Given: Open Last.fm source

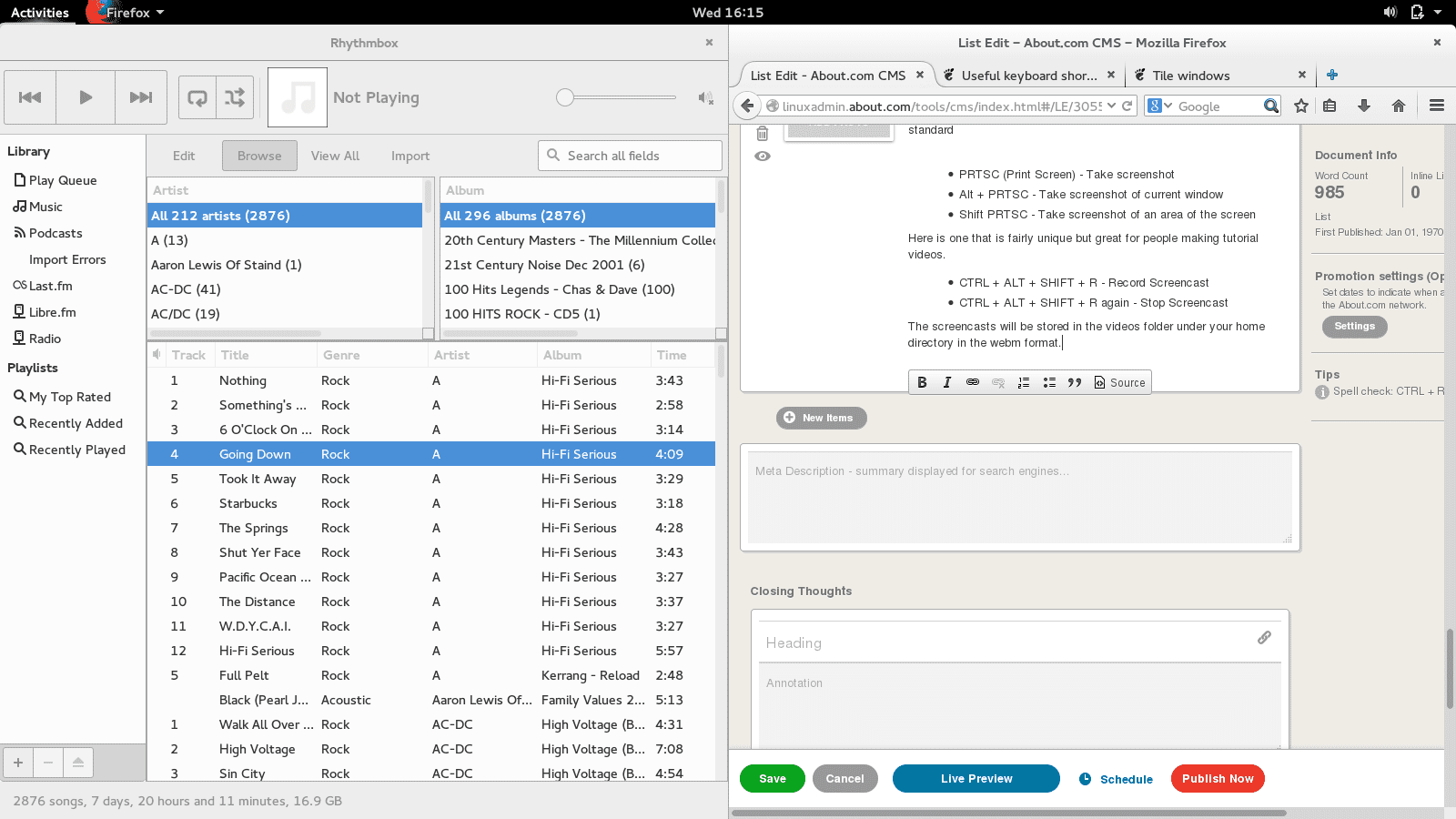Looking at the screenshot, I should tap(50, 286).
